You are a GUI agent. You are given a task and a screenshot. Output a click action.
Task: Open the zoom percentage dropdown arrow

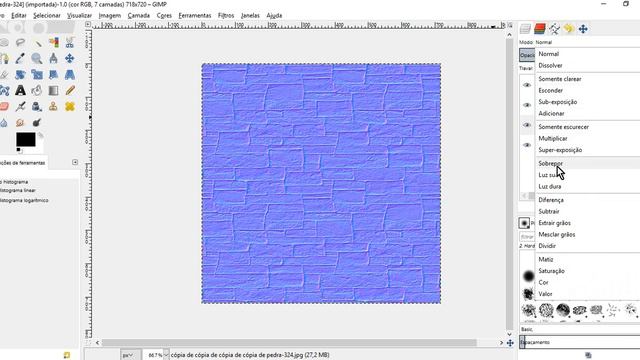click(166, 355)
